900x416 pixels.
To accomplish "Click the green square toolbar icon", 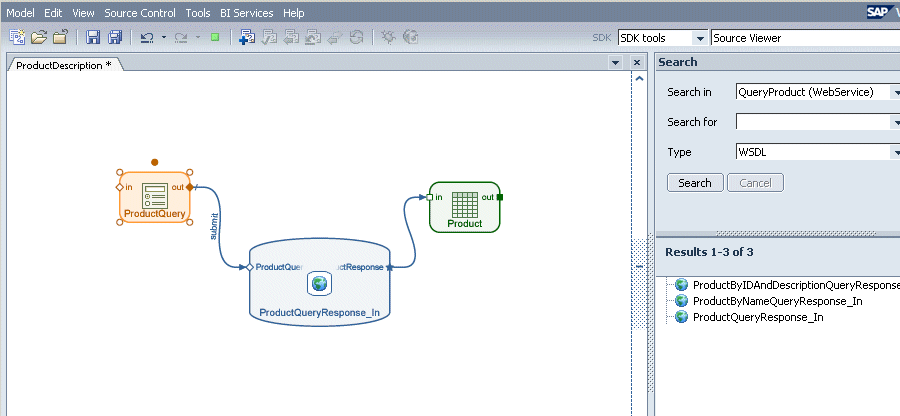I will click(x=215, y=38).
